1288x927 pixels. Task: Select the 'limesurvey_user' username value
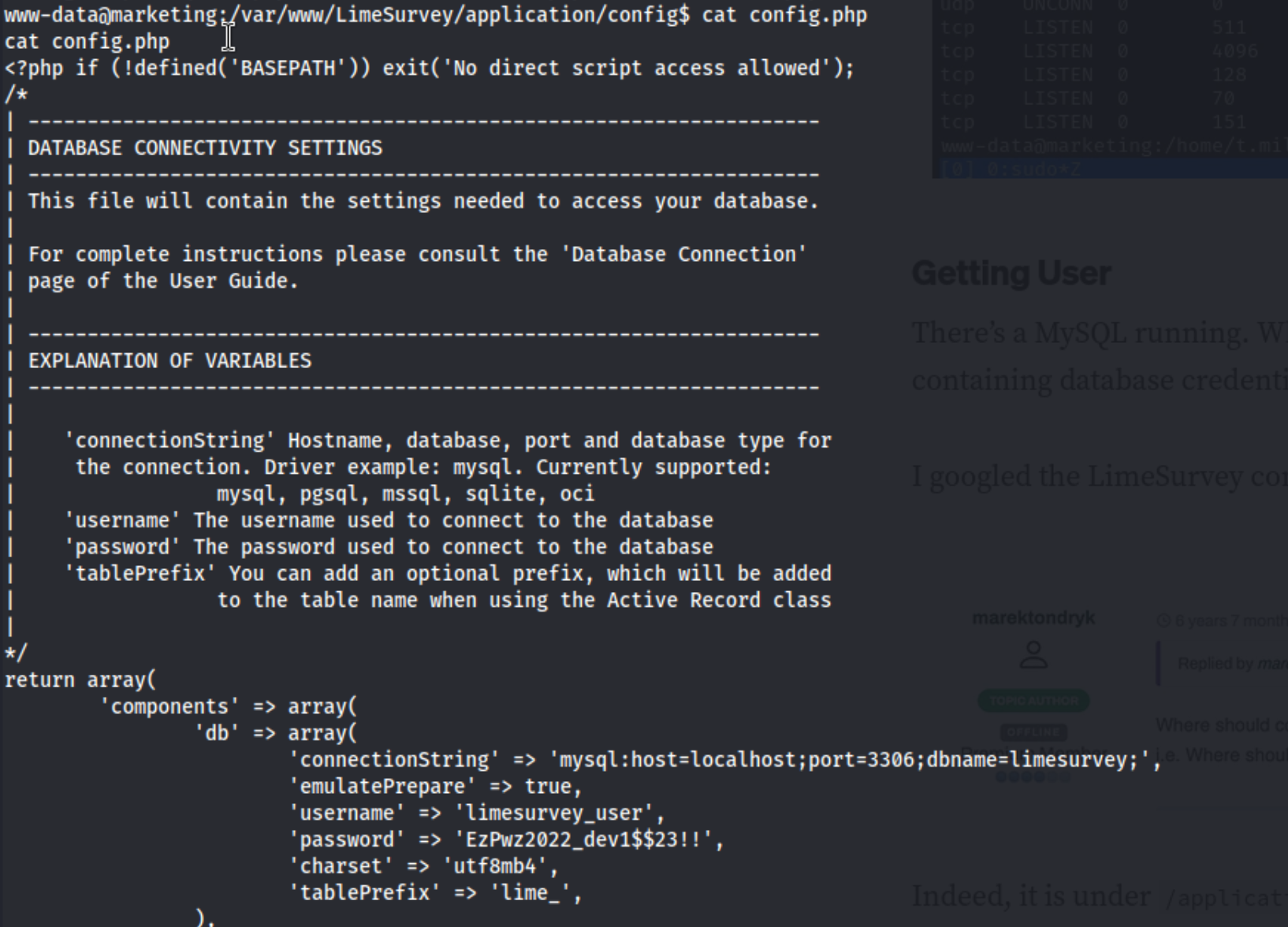coord(554,813)
